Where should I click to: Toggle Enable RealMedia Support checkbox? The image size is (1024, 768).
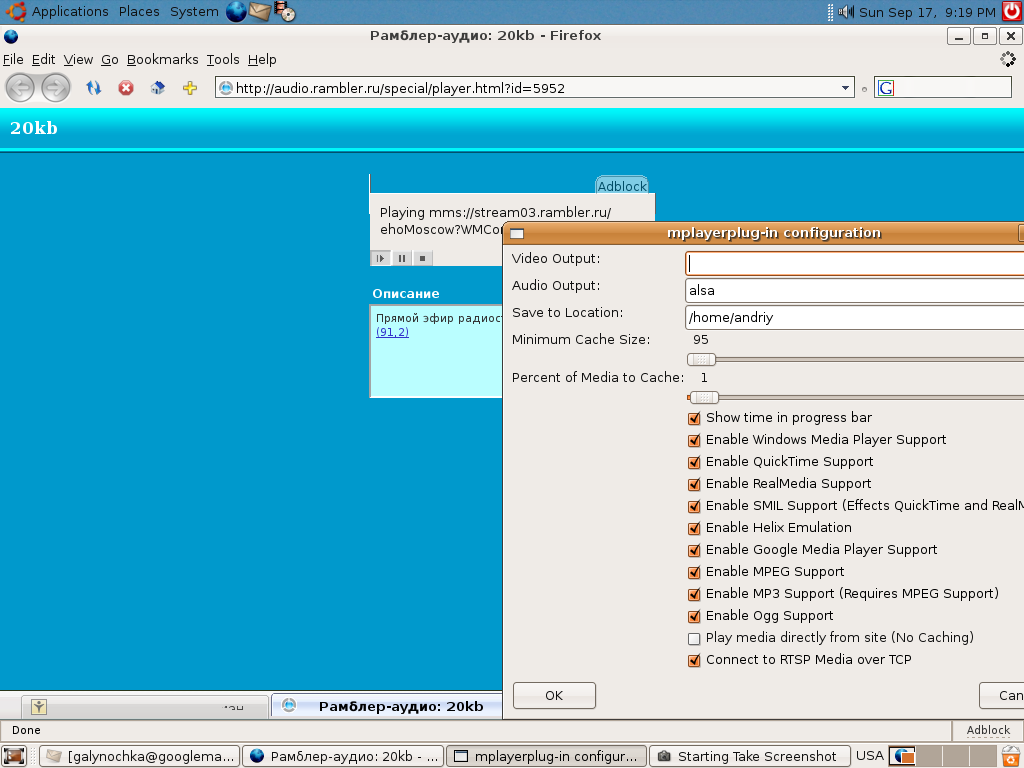(694, 484)
